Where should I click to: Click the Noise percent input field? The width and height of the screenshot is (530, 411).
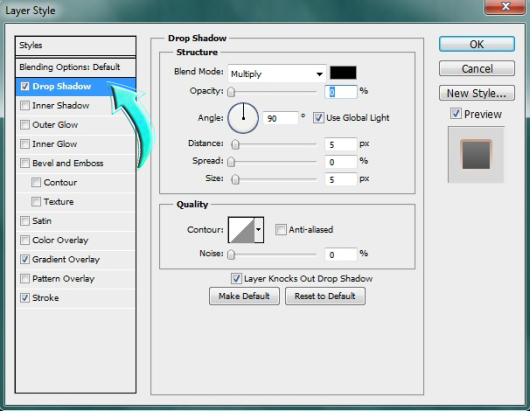341,255
